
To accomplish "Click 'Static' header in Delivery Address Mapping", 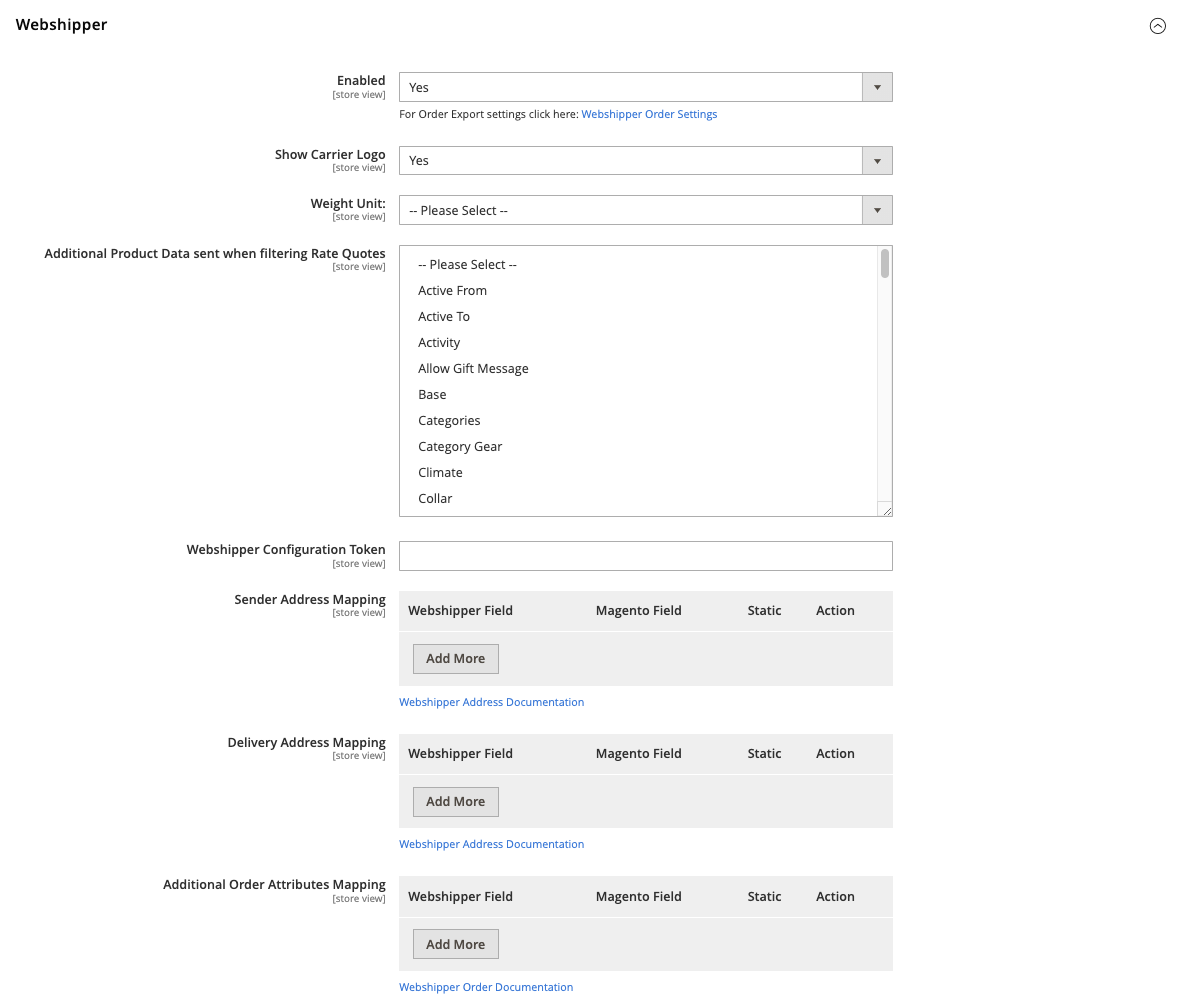I will 764,754.
